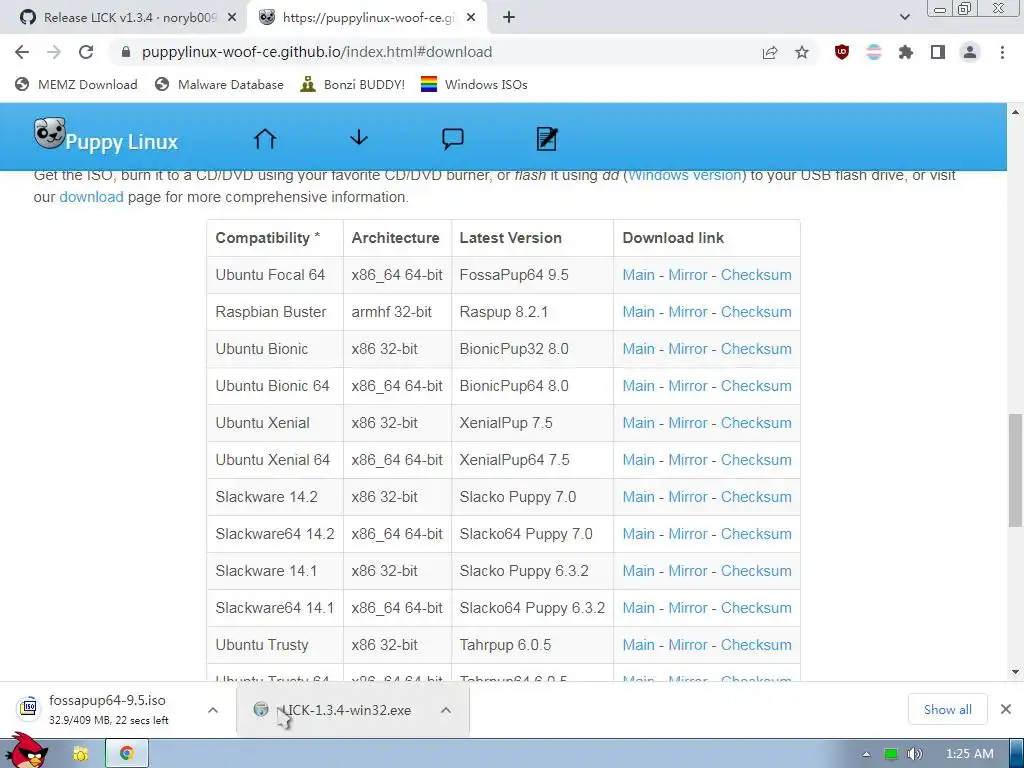Viewport: 1024px width, 768px height.
Task: Follow the 'download' page link in paragraph
Action: pos(91,197)
